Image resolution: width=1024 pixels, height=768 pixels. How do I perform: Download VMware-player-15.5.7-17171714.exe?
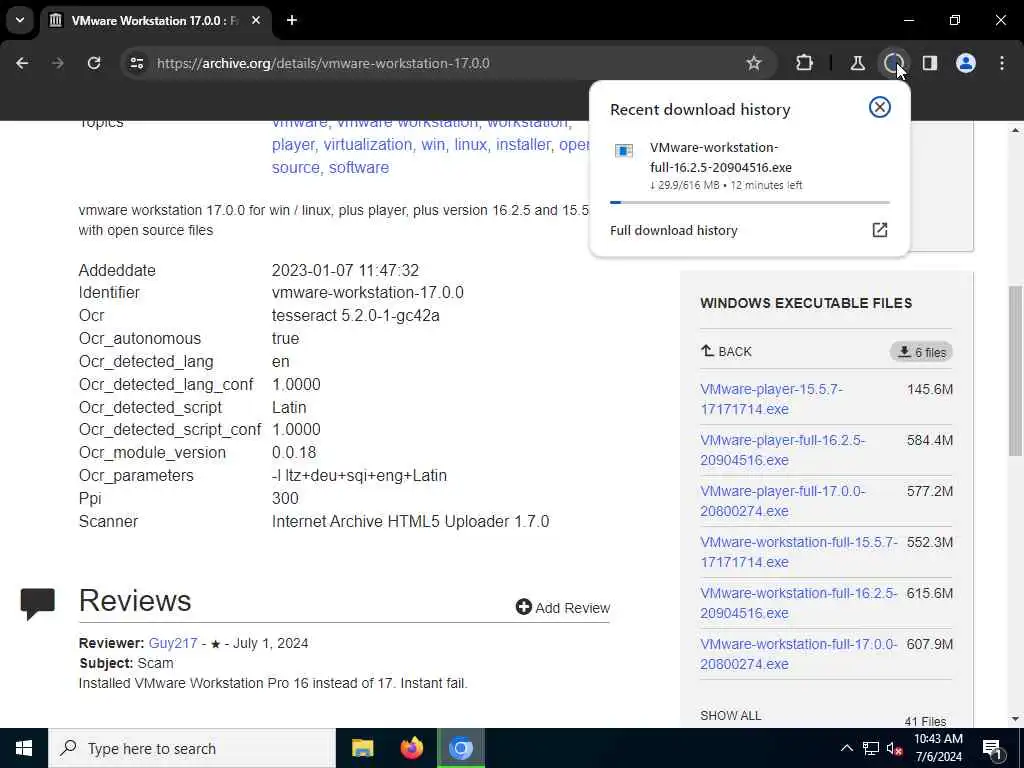(x=771, y=398)
